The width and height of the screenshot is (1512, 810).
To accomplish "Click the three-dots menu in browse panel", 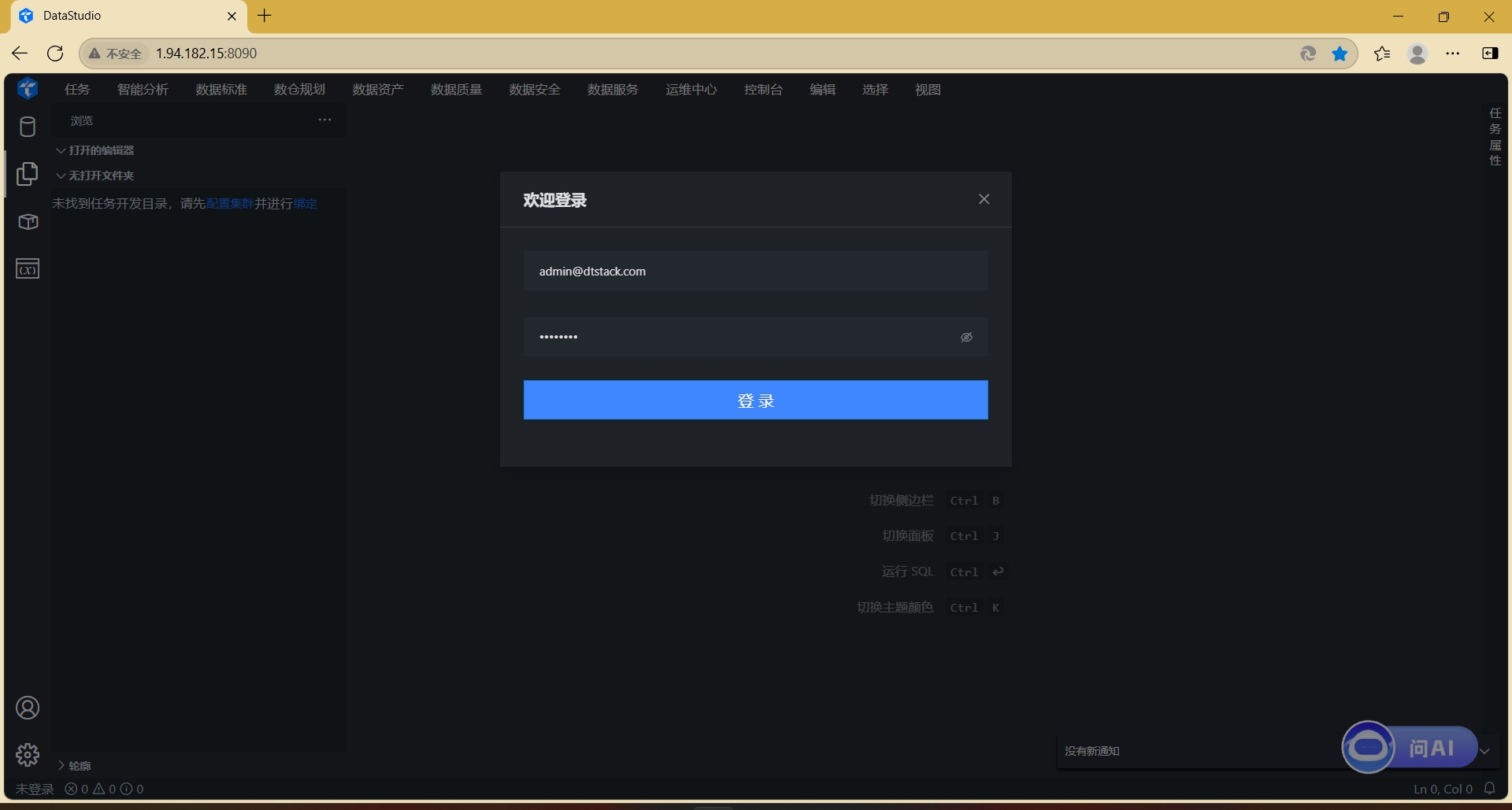I will point(324,120).
